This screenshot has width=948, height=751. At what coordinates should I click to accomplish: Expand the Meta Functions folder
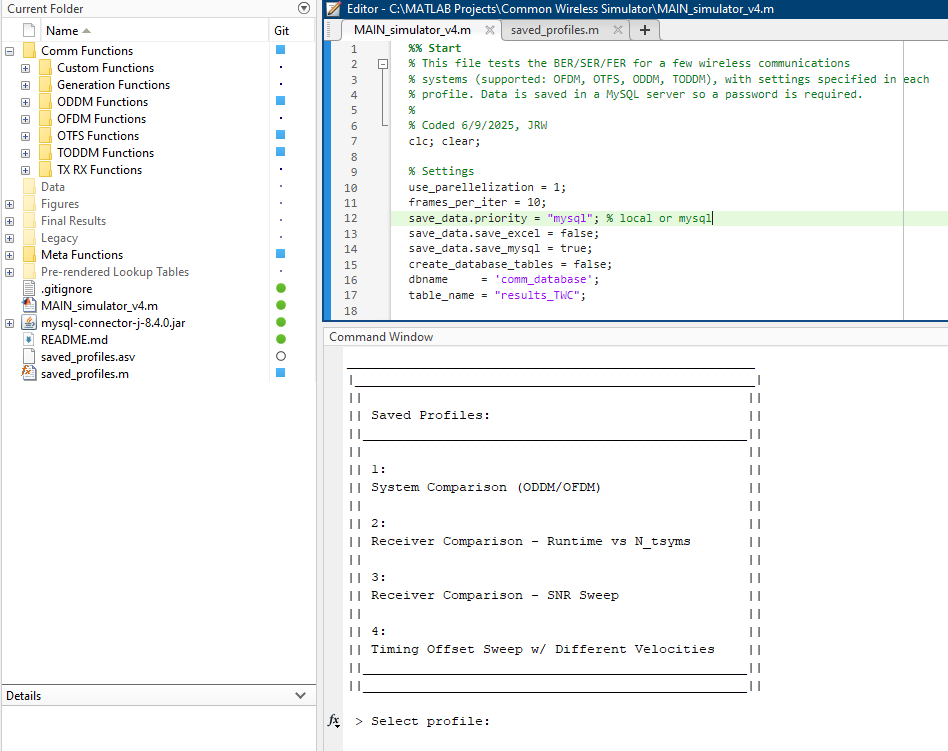(10, 255)
